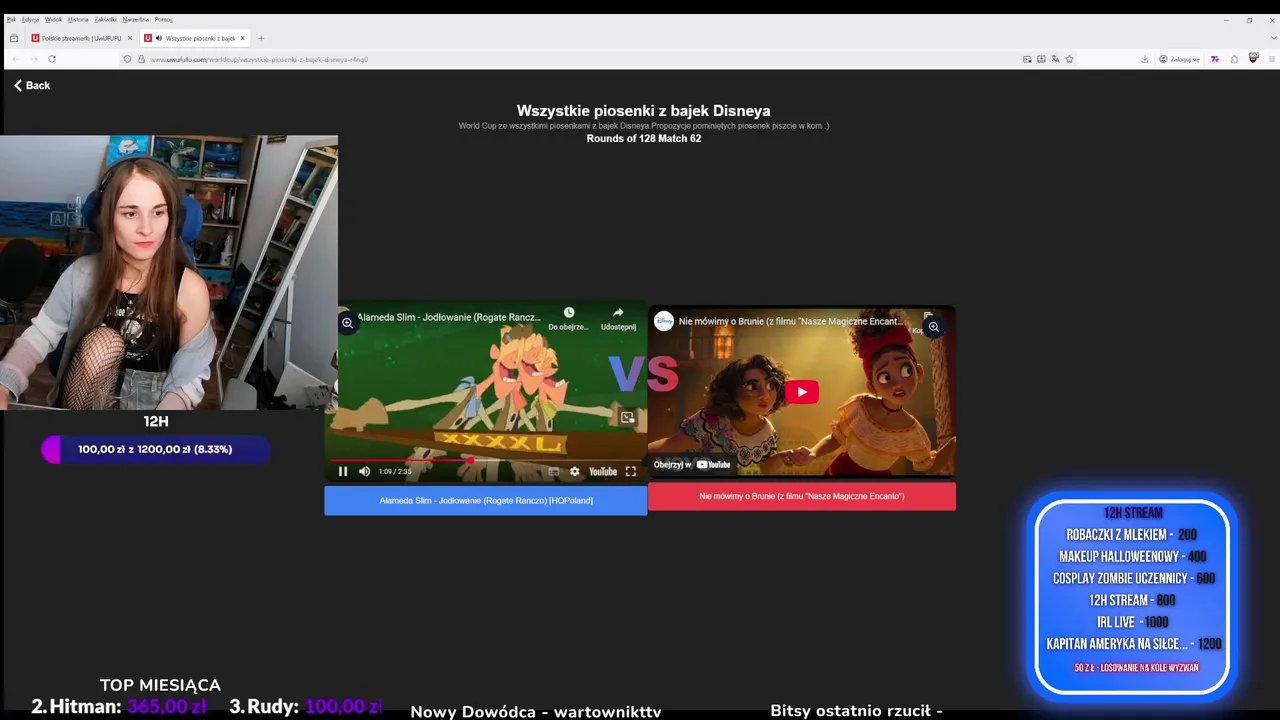The width and height of the screenshot is (1280, 720).
Task: Click the translate page icon
Action: click(1055, 59)
